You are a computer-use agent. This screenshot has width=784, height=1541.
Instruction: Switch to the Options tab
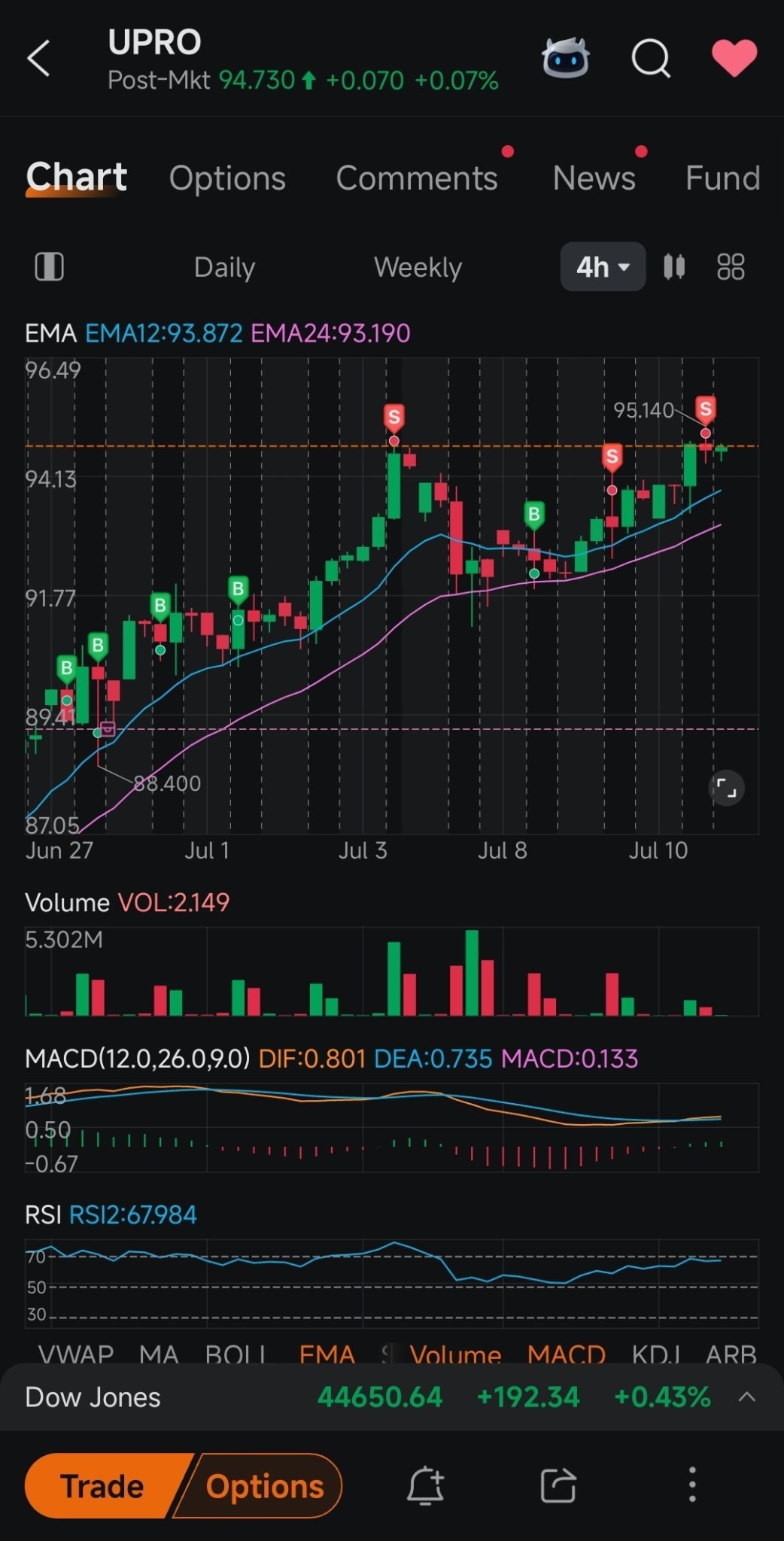pyautogui.click(x=227, y=178)
